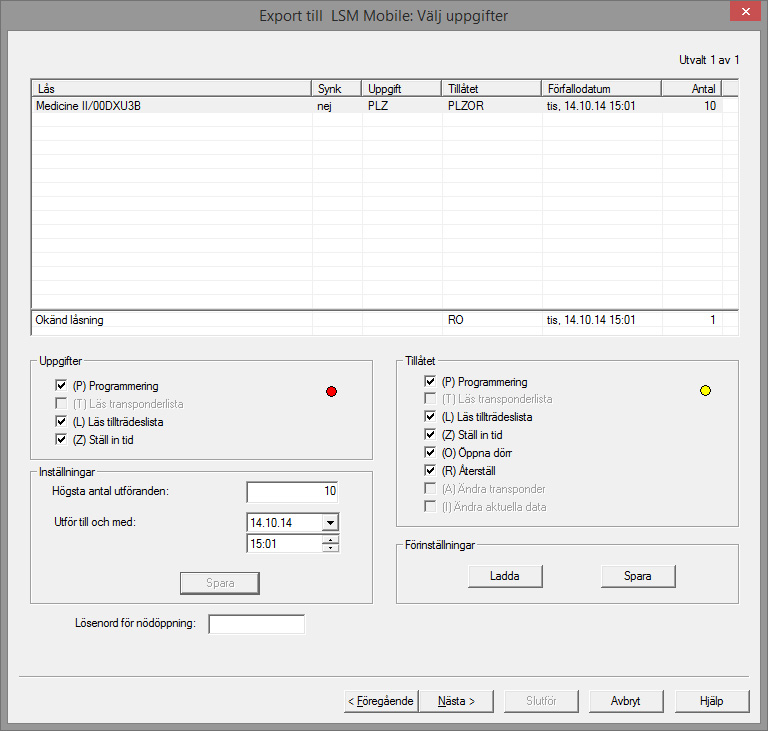Uncheck (P) Programmering under Uppgifter

click(x=62, y=386)
